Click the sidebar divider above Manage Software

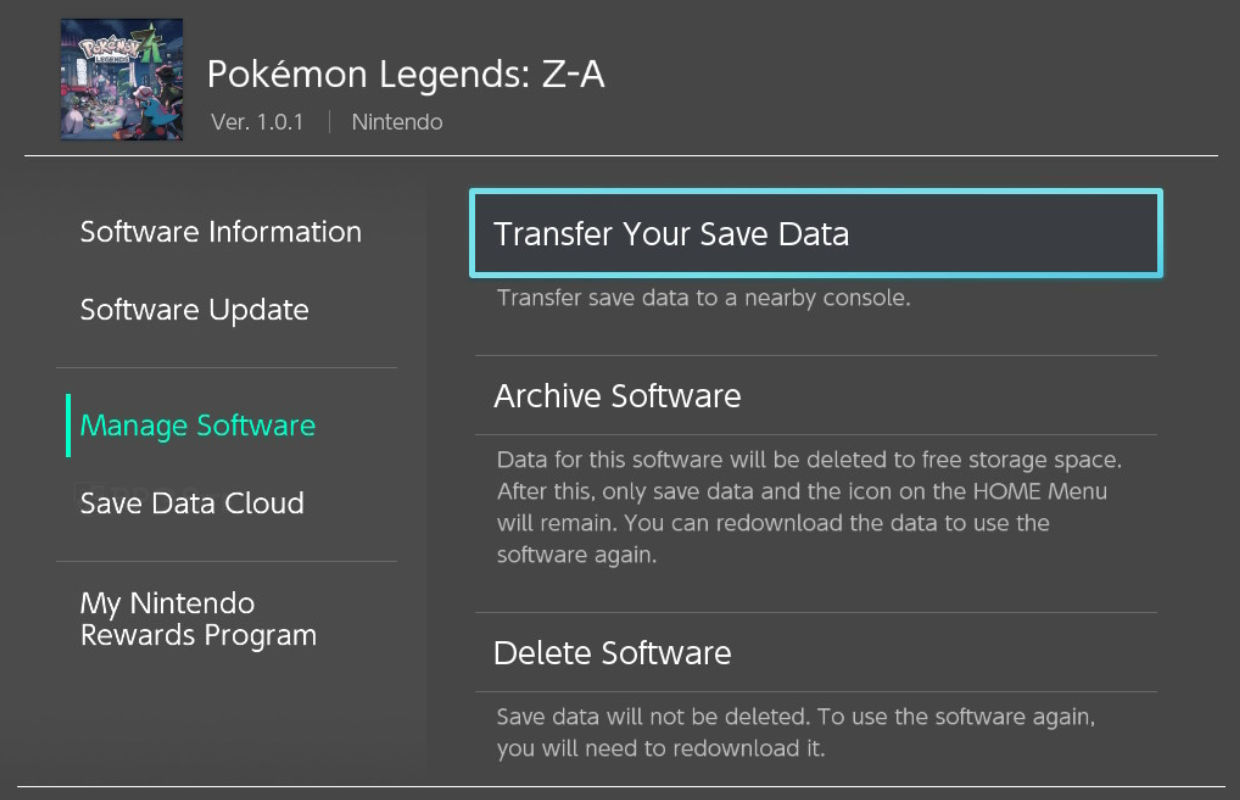pos(226,367)
